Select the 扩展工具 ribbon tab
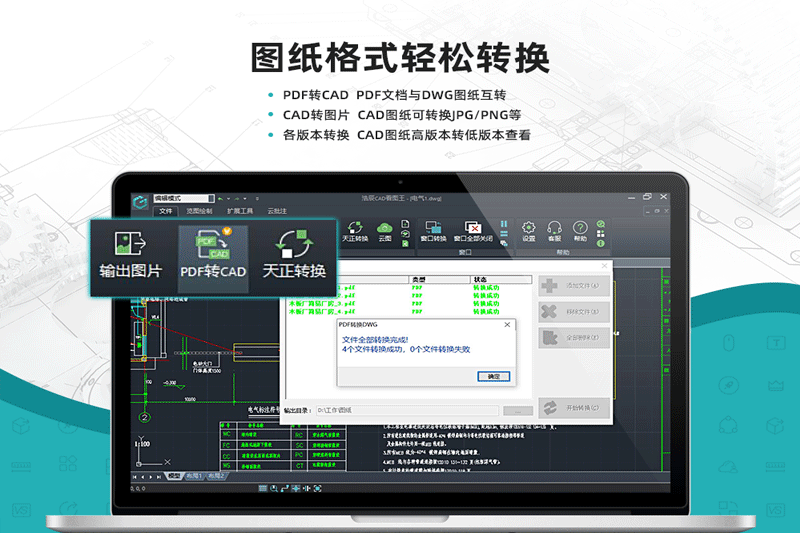The height and width of the screenshot is (533, 800). [x=240, y=211]
